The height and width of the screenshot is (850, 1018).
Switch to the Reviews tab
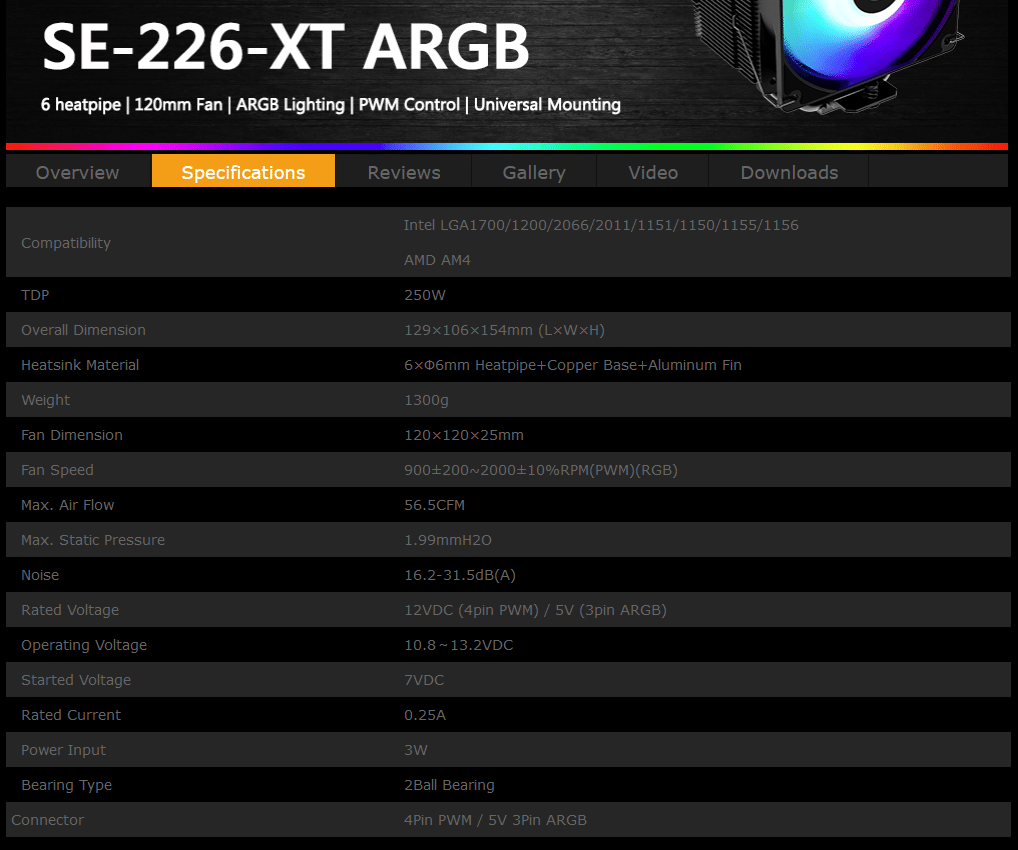(x=404, y=172)
